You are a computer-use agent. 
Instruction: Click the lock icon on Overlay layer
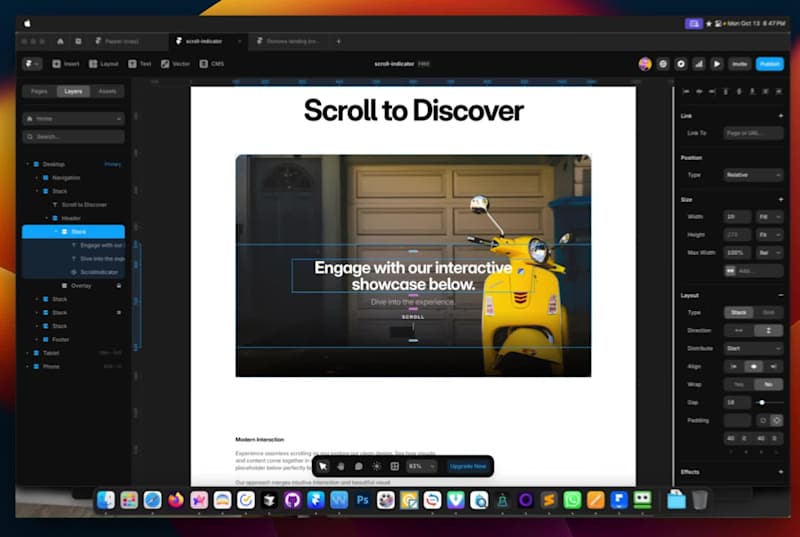click(x=119, y=286)
